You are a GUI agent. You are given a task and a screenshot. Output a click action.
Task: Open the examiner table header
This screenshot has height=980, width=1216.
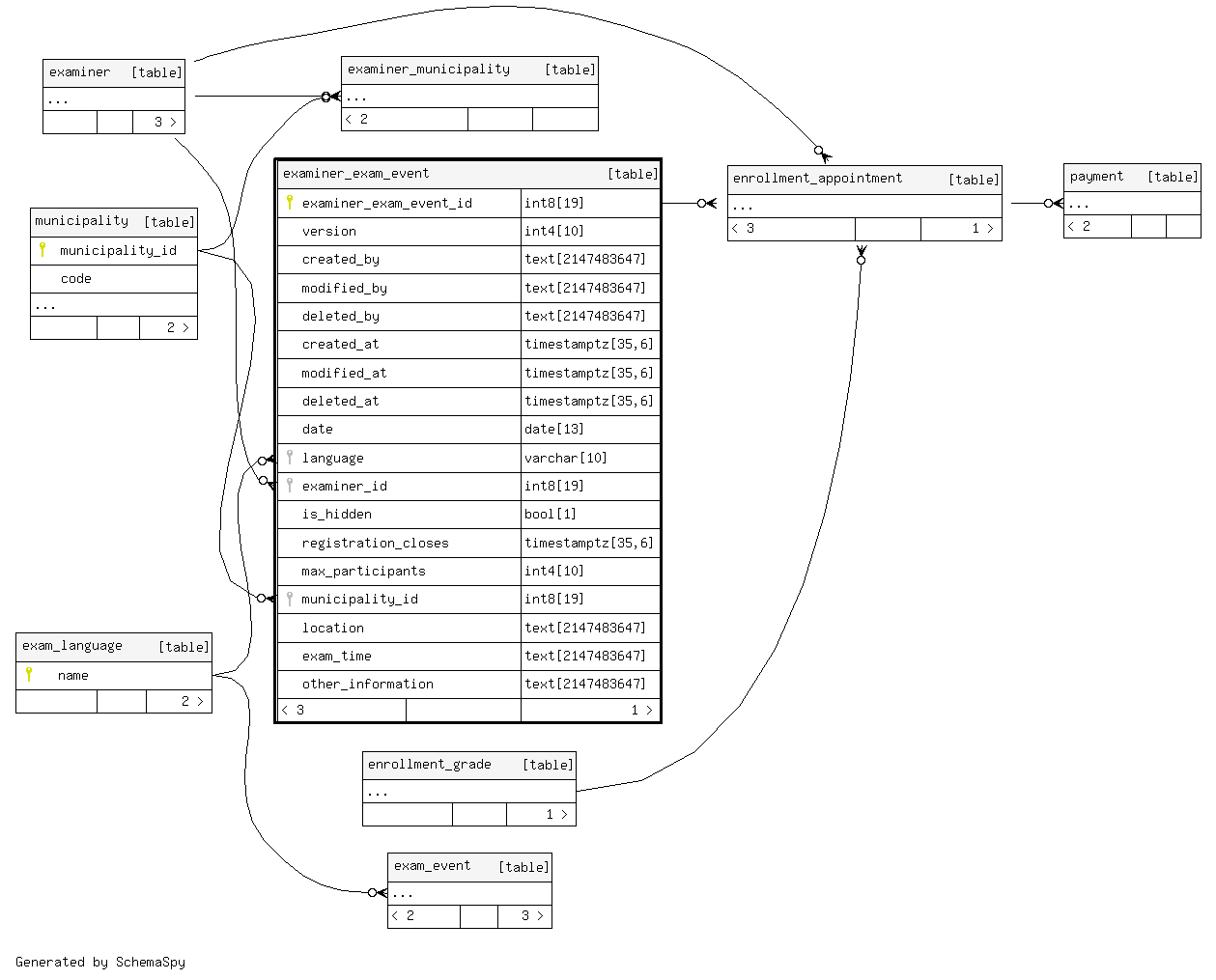114,73
